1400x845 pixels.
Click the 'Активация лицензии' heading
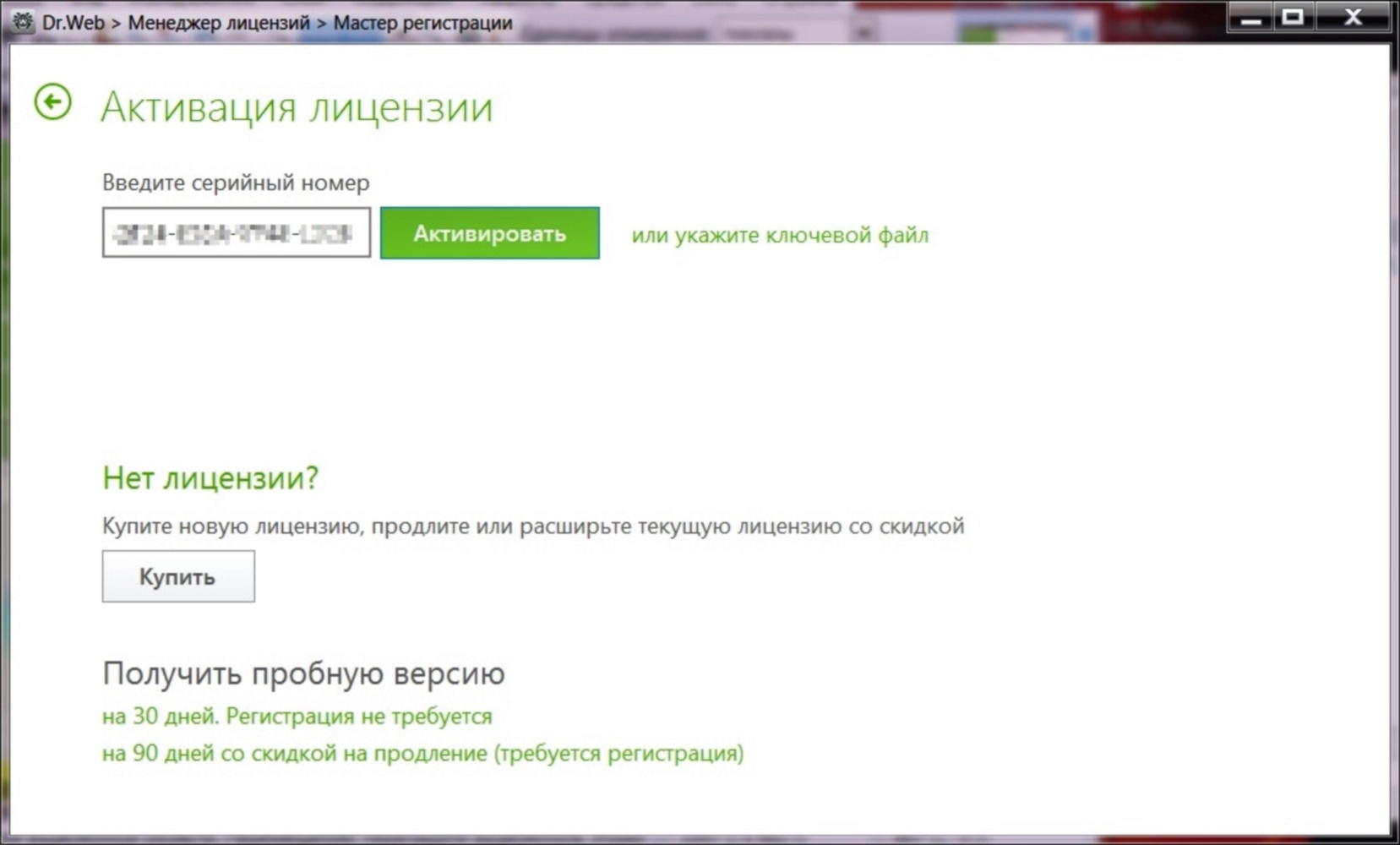pos(297,107)
